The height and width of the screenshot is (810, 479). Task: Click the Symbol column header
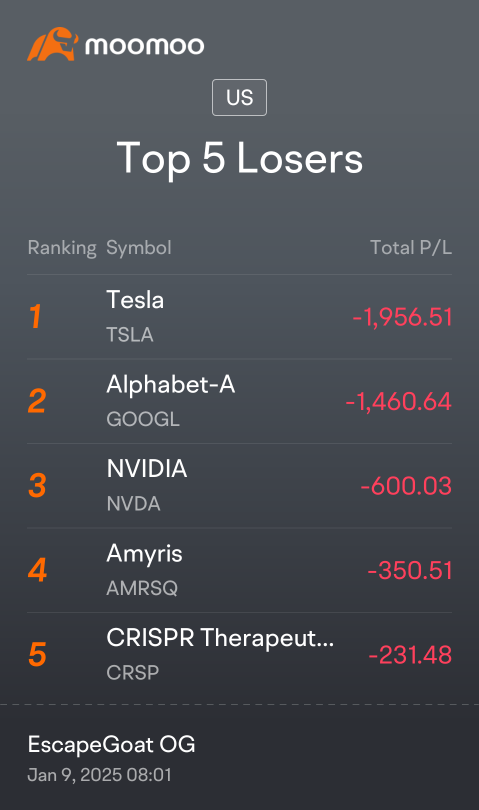pos(138,248)
